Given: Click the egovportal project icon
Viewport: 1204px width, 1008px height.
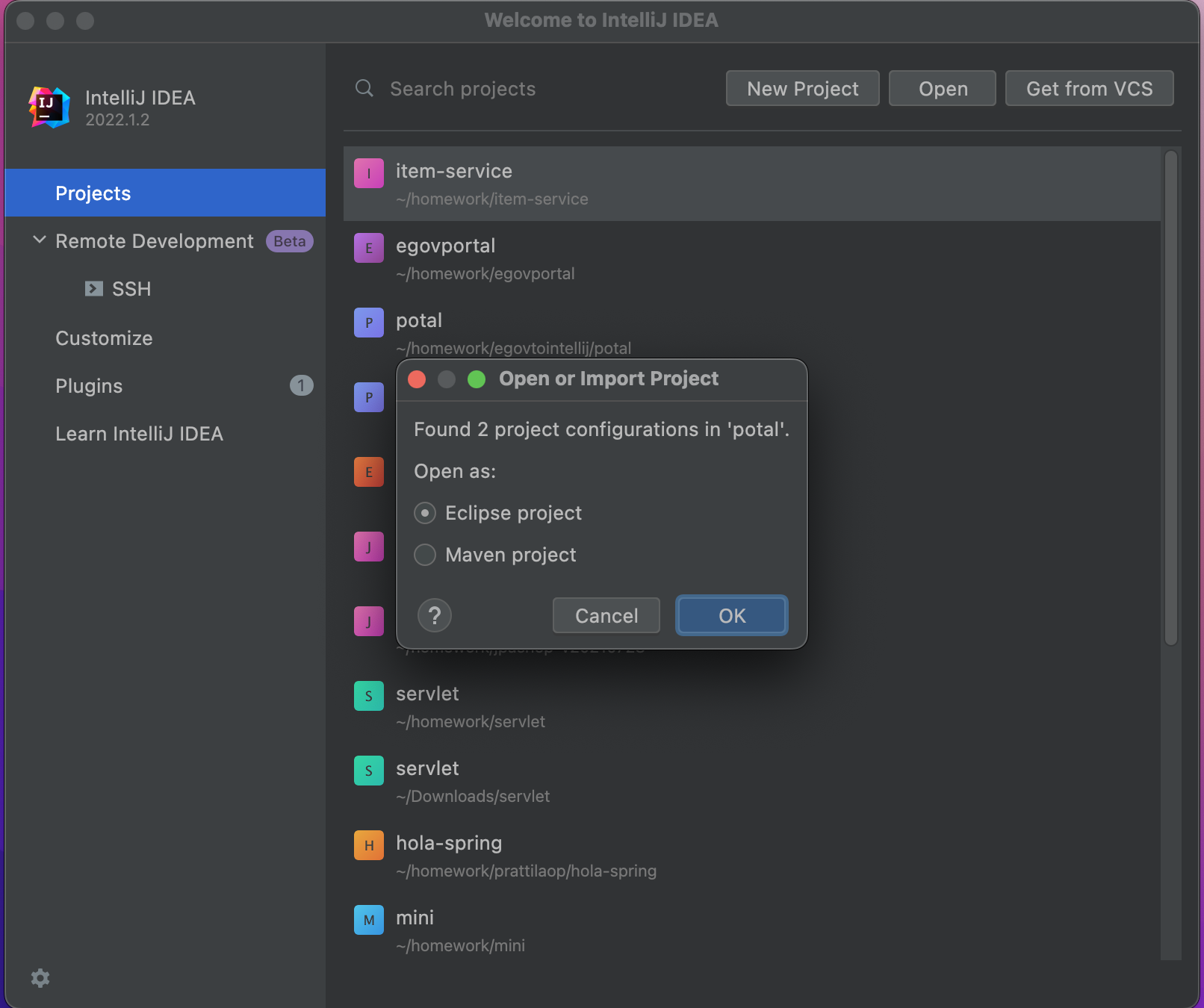Looking at the screenshot, I should [x=369, y=248].
